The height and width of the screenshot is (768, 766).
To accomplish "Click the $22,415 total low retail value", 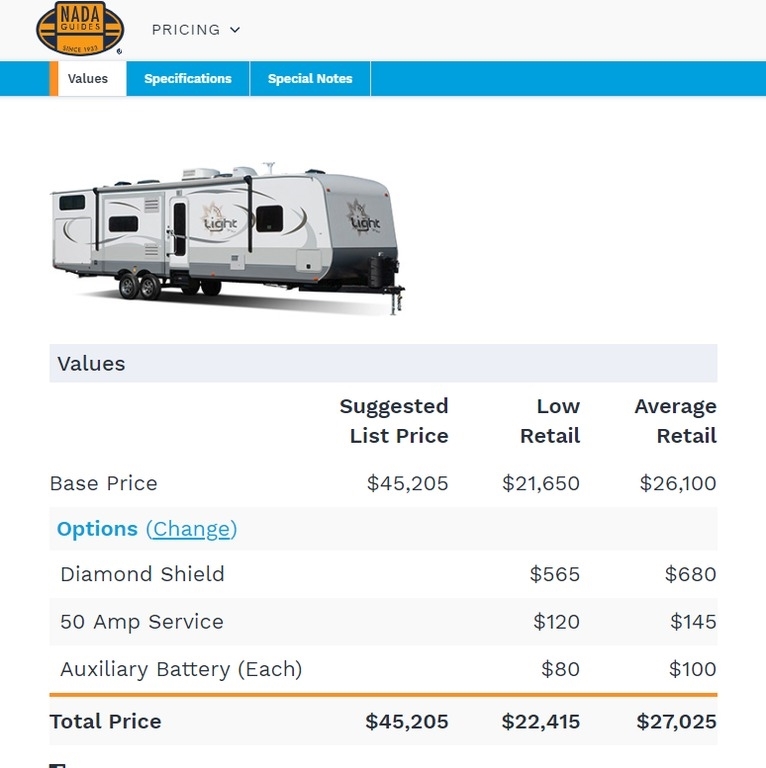I will [541, 722].
